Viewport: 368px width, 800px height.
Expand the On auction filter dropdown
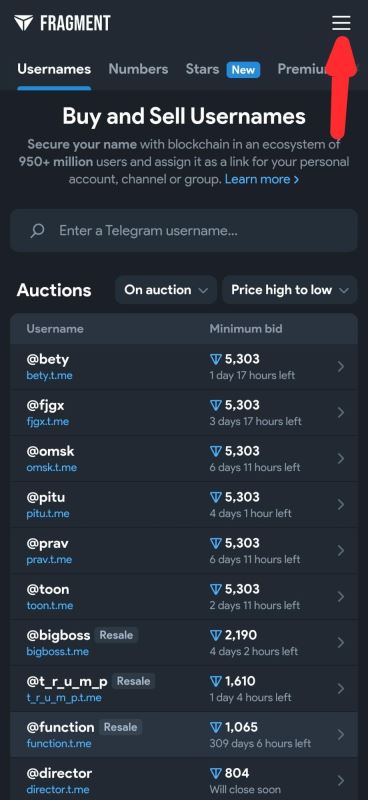[x=166, y=290]
